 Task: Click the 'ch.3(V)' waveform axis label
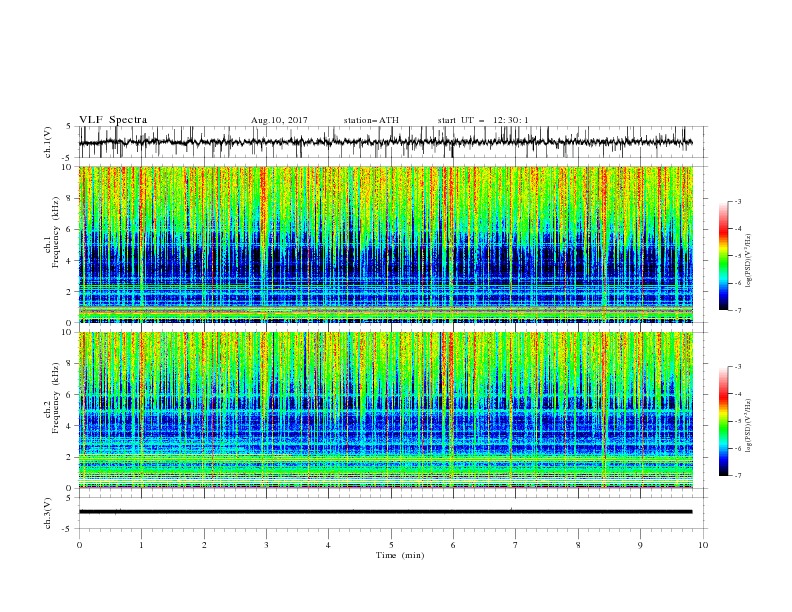point(48,513)
